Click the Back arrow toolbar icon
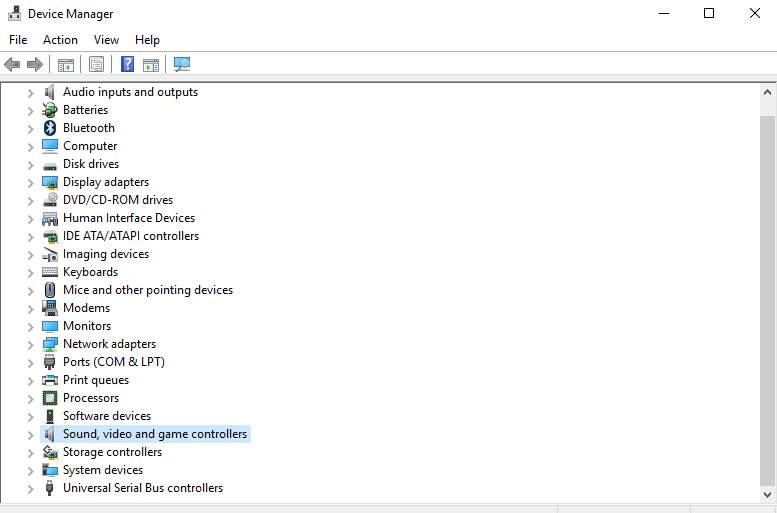This screenshot has width=777, height=513. 12,64
